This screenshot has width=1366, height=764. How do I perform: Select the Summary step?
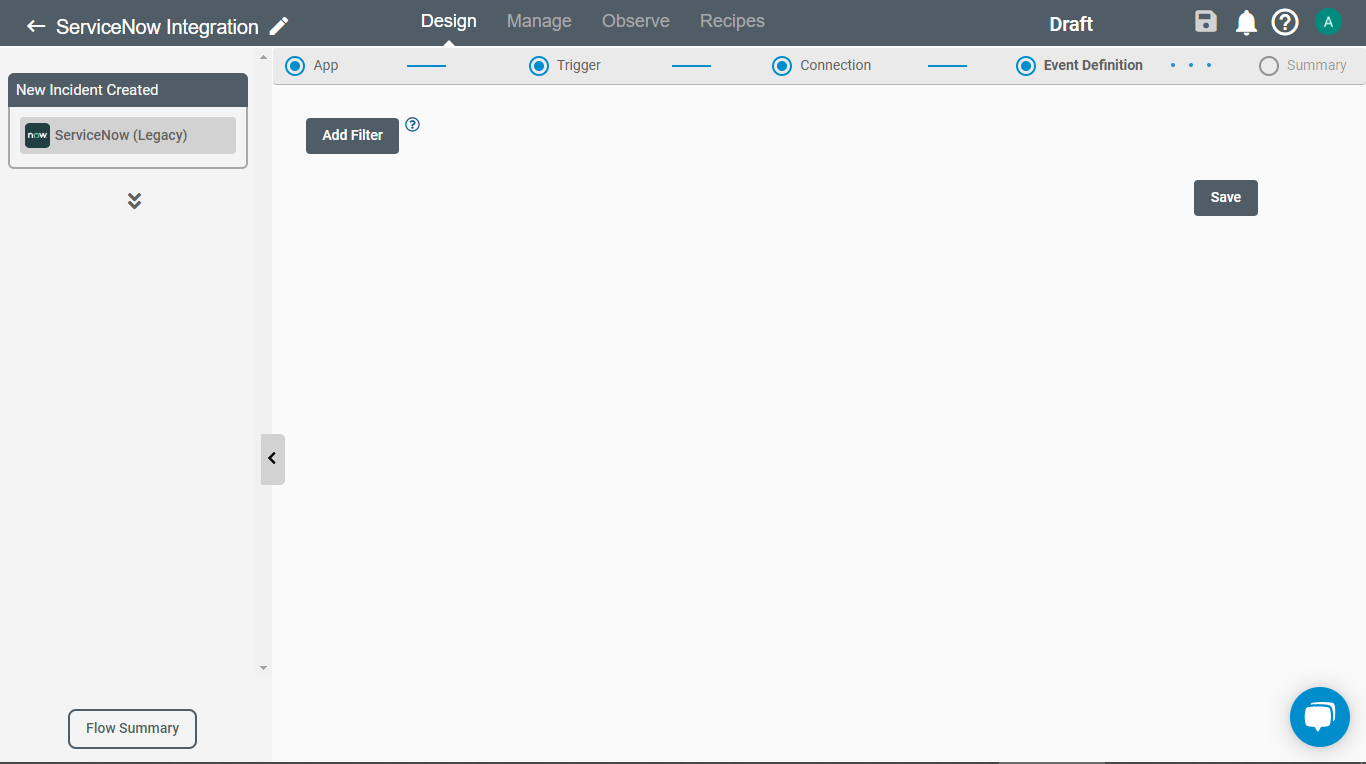(x=1303, y=66)
